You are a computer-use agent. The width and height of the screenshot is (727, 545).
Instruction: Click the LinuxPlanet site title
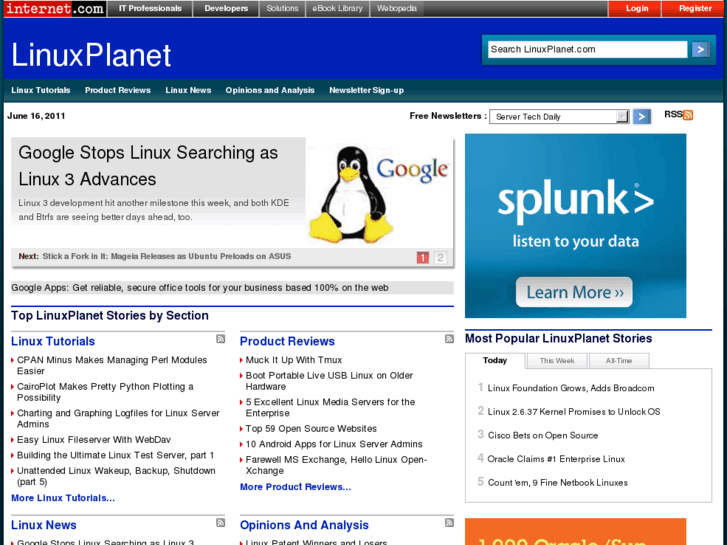point(91,55)
